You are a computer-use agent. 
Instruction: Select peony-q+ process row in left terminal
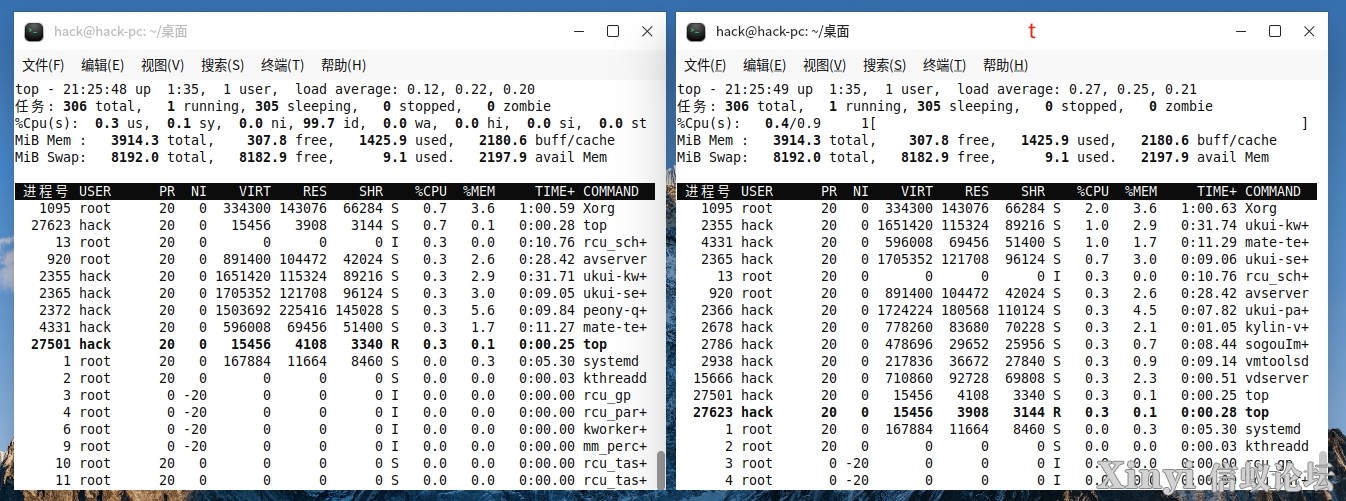[x=335, y=310]
